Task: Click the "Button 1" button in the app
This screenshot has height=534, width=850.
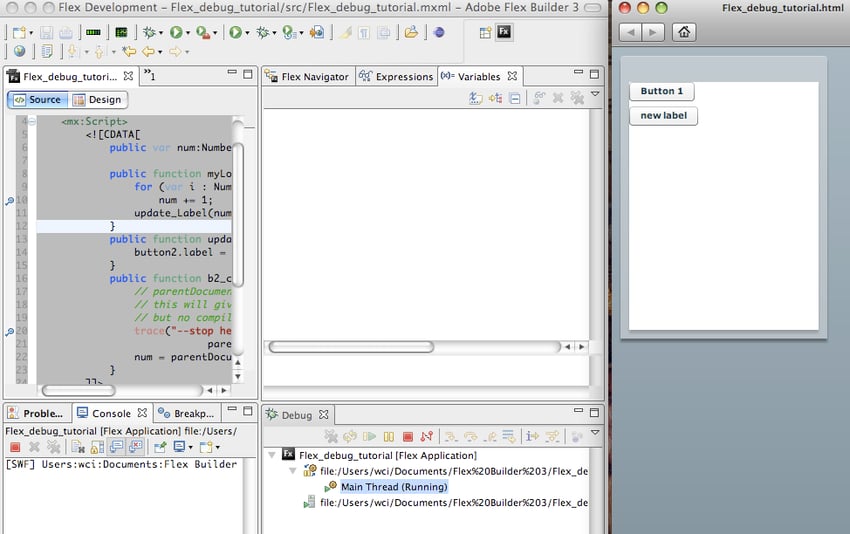Action: coord(661,91)
